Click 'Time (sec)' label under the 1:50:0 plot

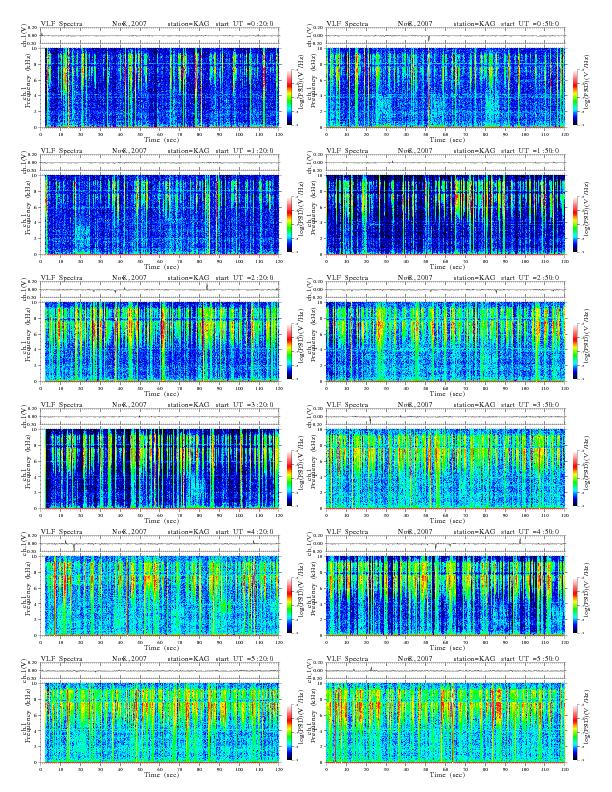click(x=448, y=267)
